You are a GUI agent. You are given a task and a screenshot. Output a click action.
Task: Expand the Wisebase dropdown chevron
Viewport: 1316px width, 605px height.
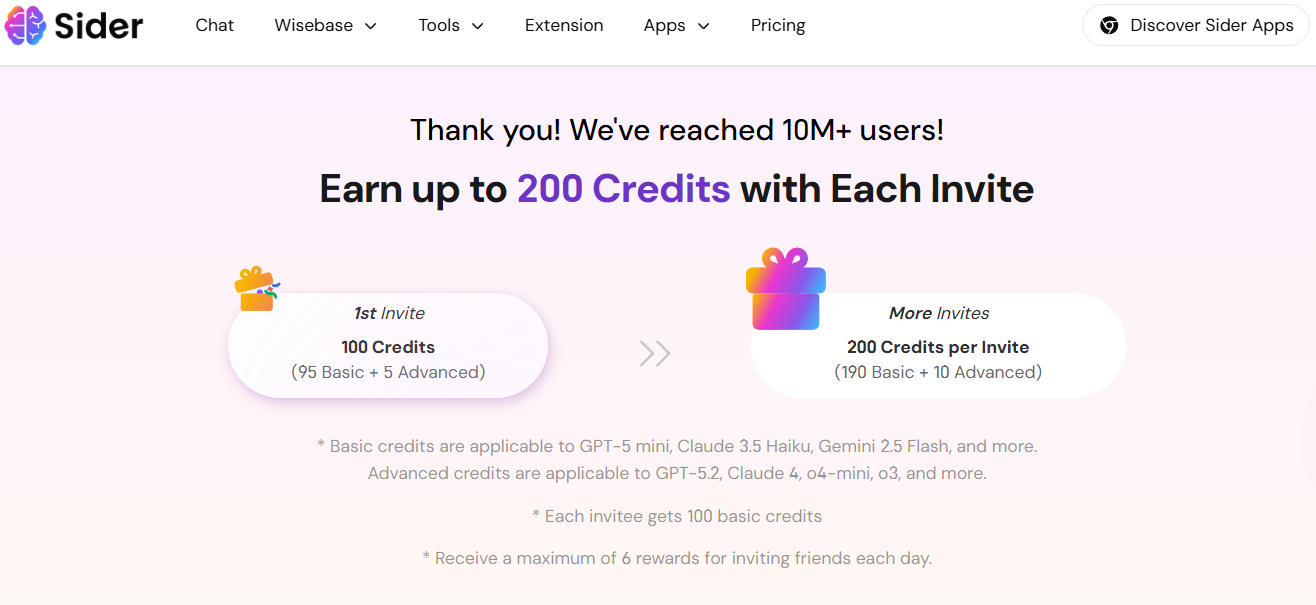point(371,27)
